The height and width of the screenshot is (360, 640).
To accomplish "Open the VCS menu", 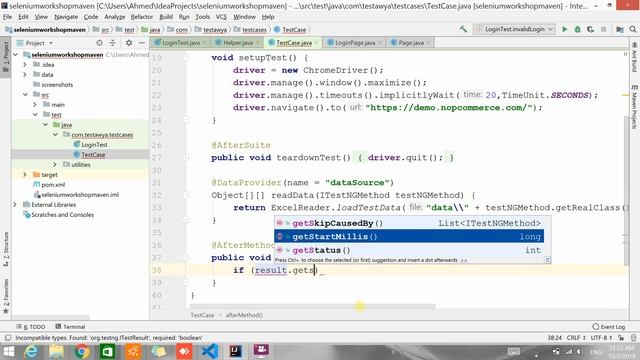I will click(x=221, y=17).
